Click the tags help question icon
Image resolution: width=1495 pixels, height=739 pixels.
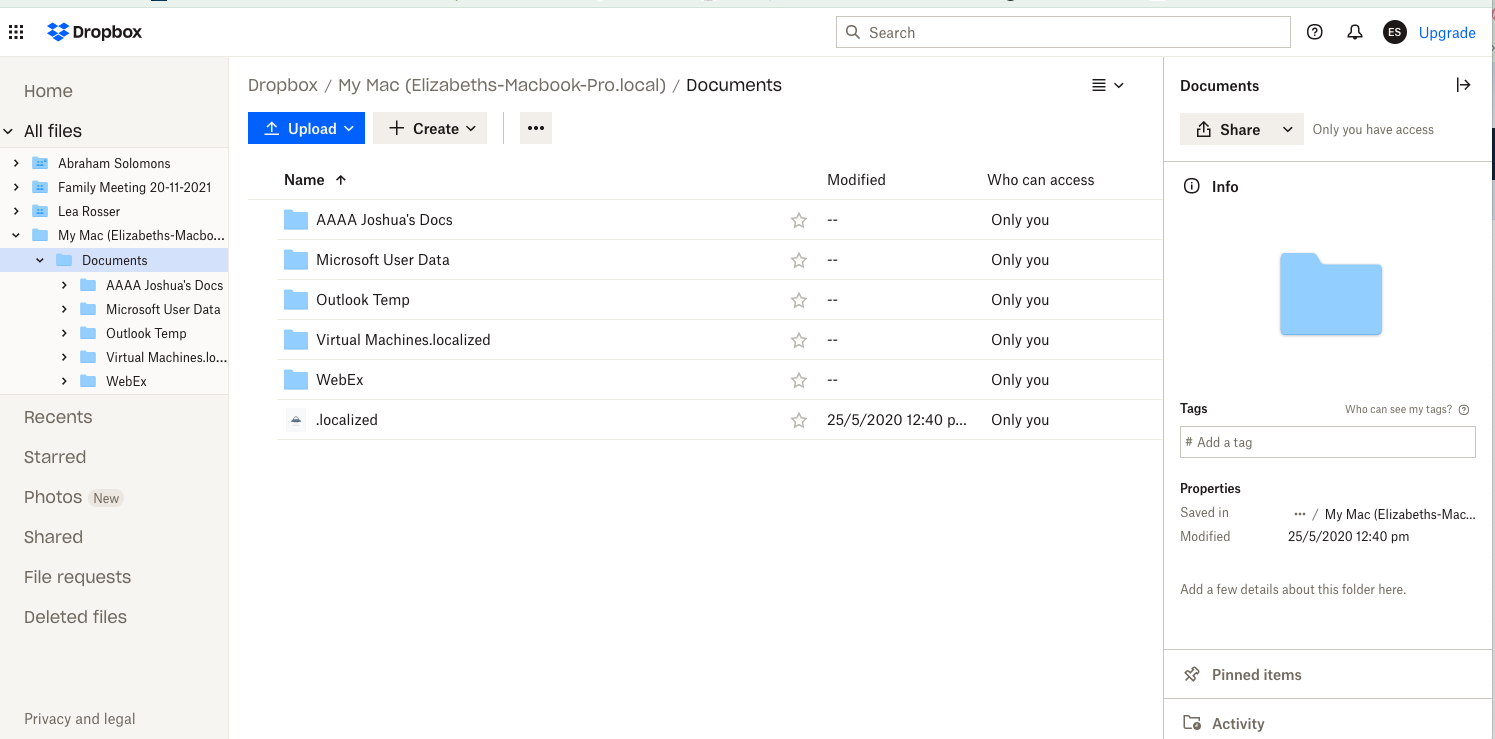(1464, 409)
